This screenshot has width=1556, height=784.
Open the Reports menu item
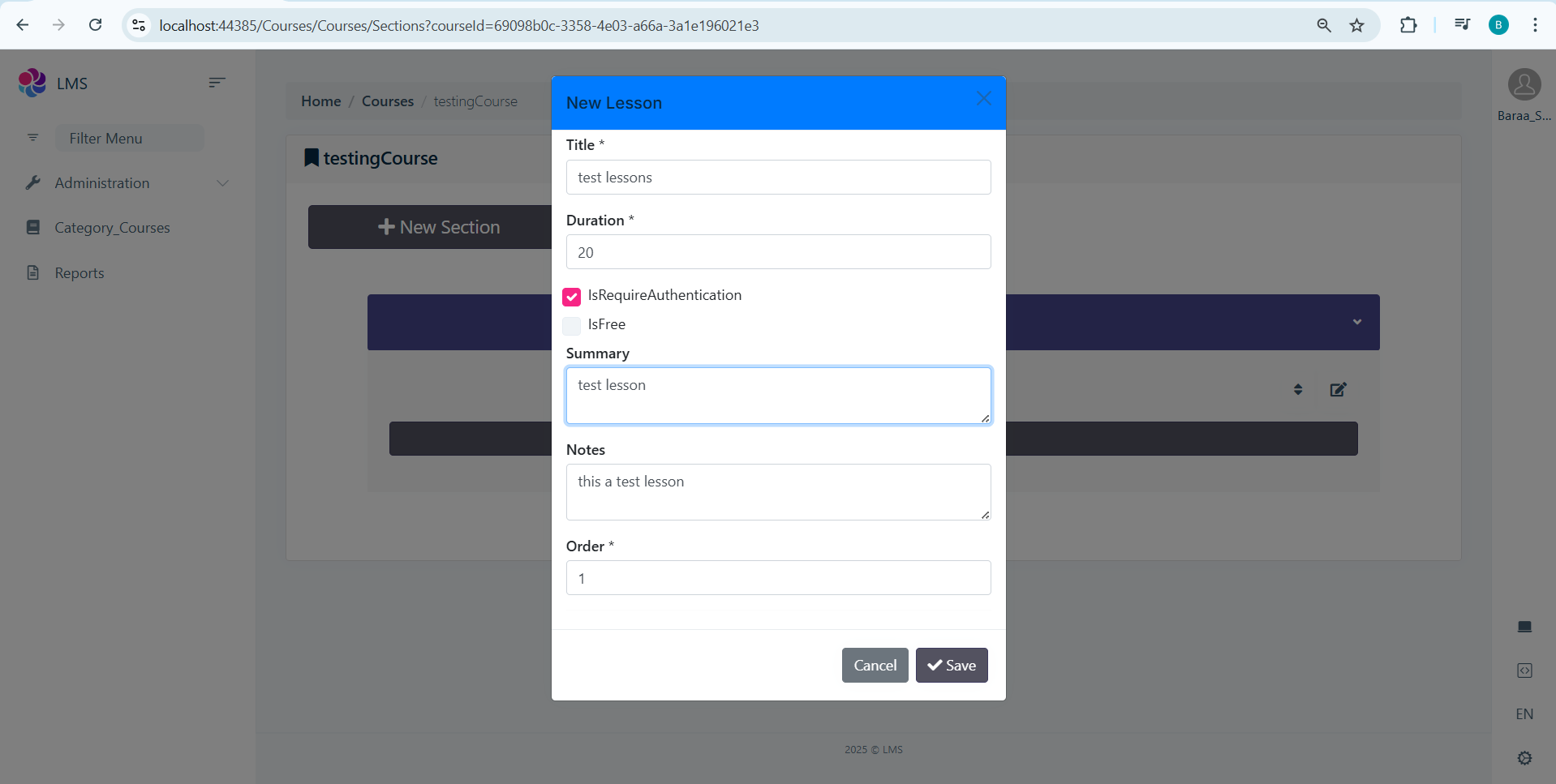click(x=80, y=273)
